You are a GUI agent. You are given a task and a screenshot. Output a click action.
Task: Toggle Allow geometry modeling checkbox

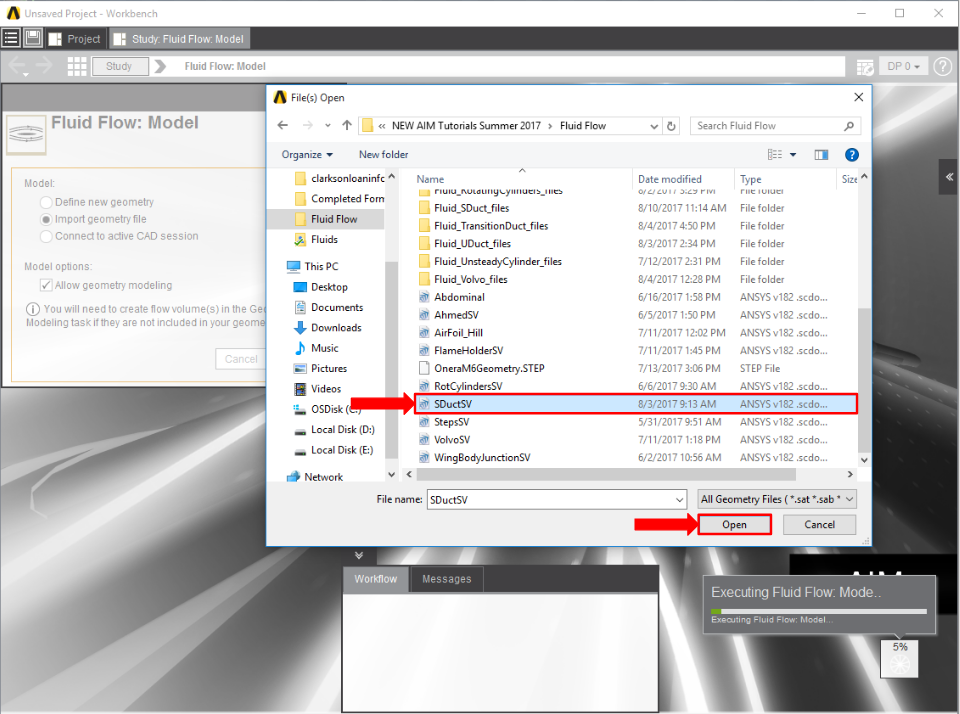point(46,285)
